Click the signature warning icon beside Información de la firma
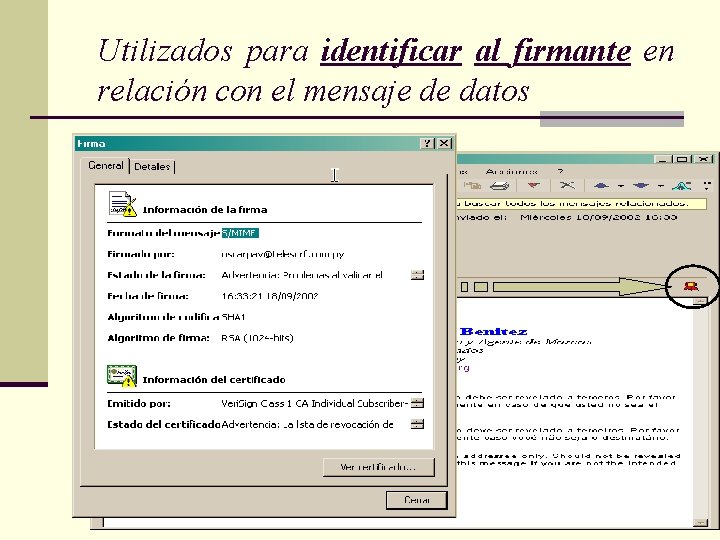This screenshot has height=540, width=720. pyautogui.click(x=123, y=203)
